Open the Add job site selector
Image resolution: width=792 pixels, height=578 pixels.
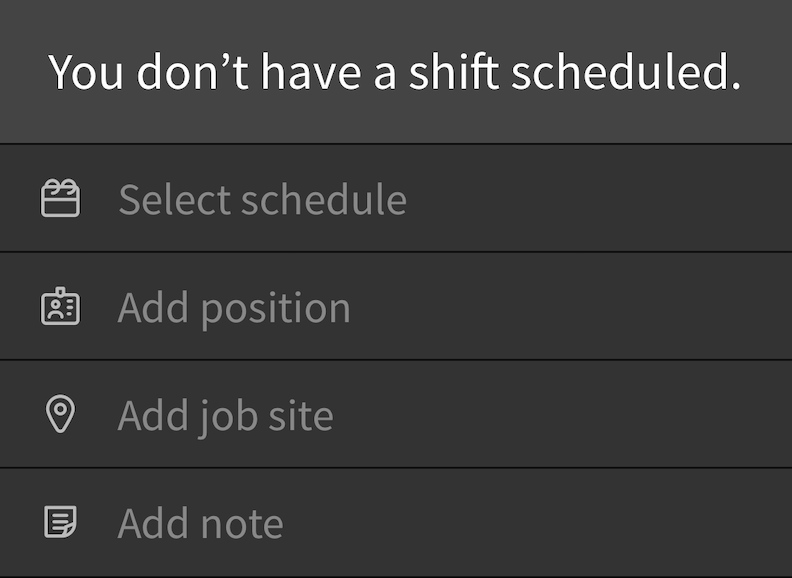coord(396,414)
